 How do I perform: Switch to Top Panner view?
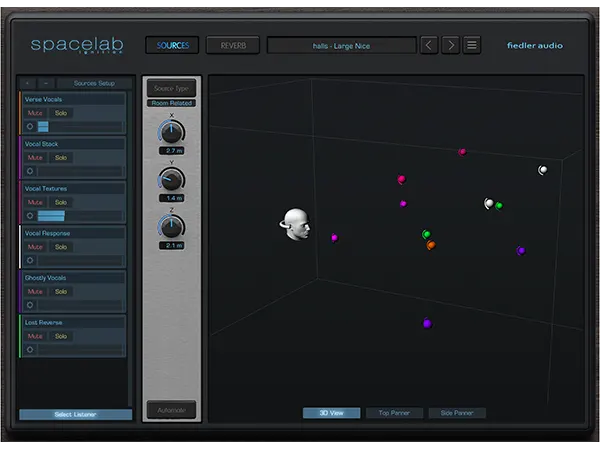tap(394, 413)
